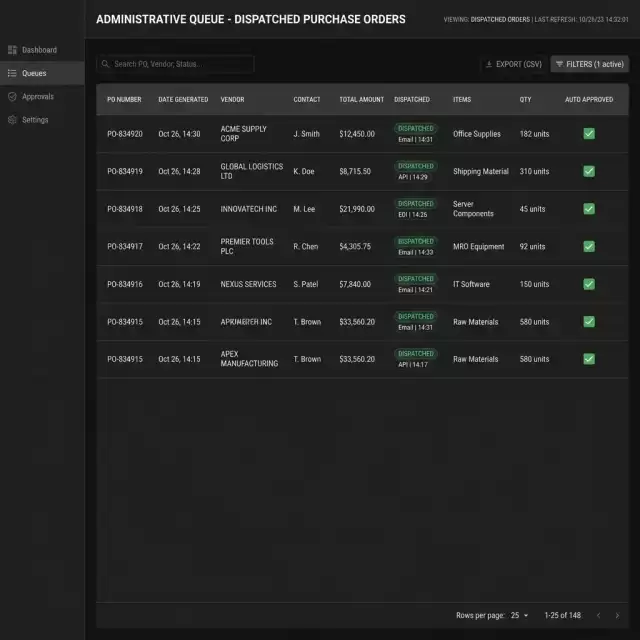Sort by ITEMS column header
This screenshot has width=640, height=640.
462,100
